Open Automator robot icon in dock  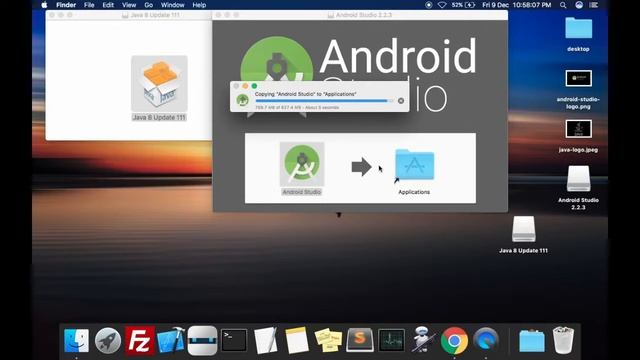[x=422, y=339]
